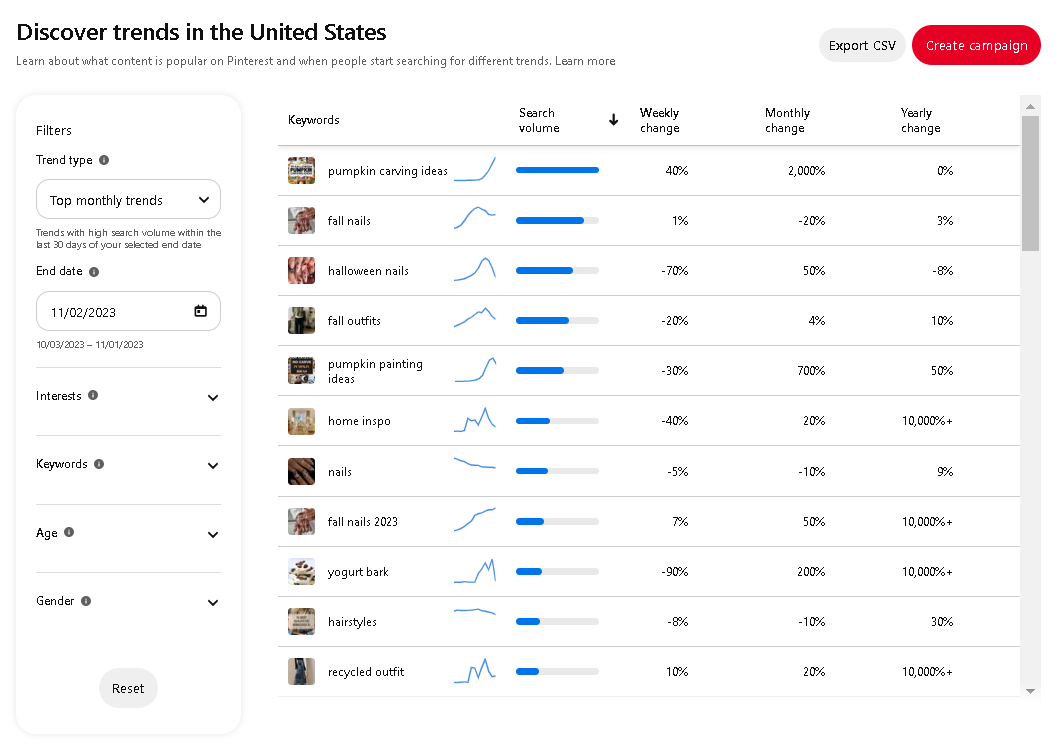Click the sort arrow beside Search volume
The height and width of the screenshot is (749, 1059).
point(613,119)
